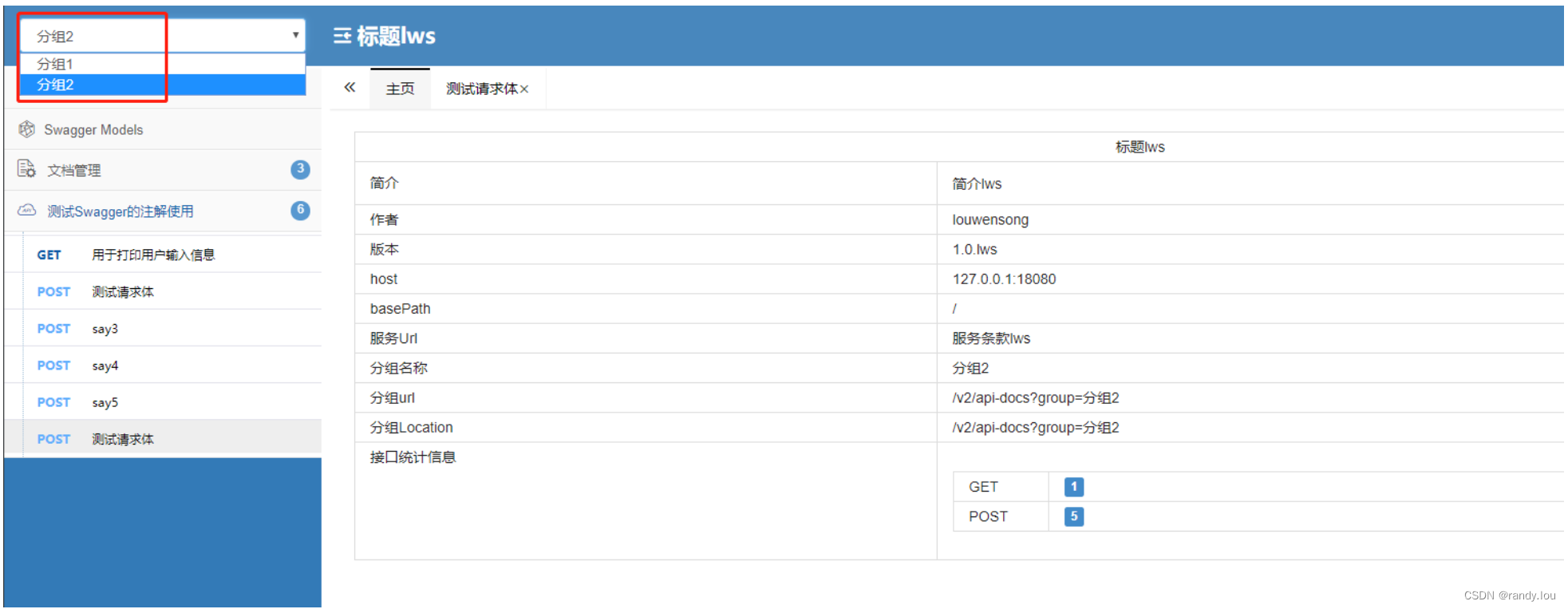
Task: Choose the highlighted 分组2 dropdown option
Action: click(x=162, y=85)
